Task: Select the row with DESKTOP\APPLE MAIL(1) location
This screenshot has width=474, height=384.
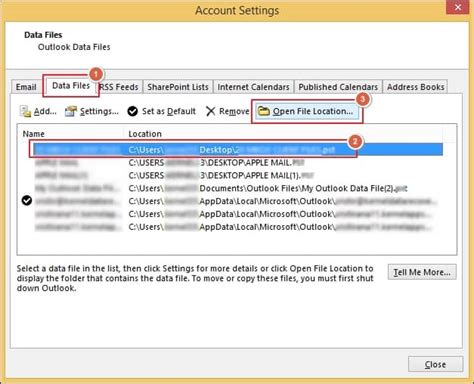Action: coord(238,175)
